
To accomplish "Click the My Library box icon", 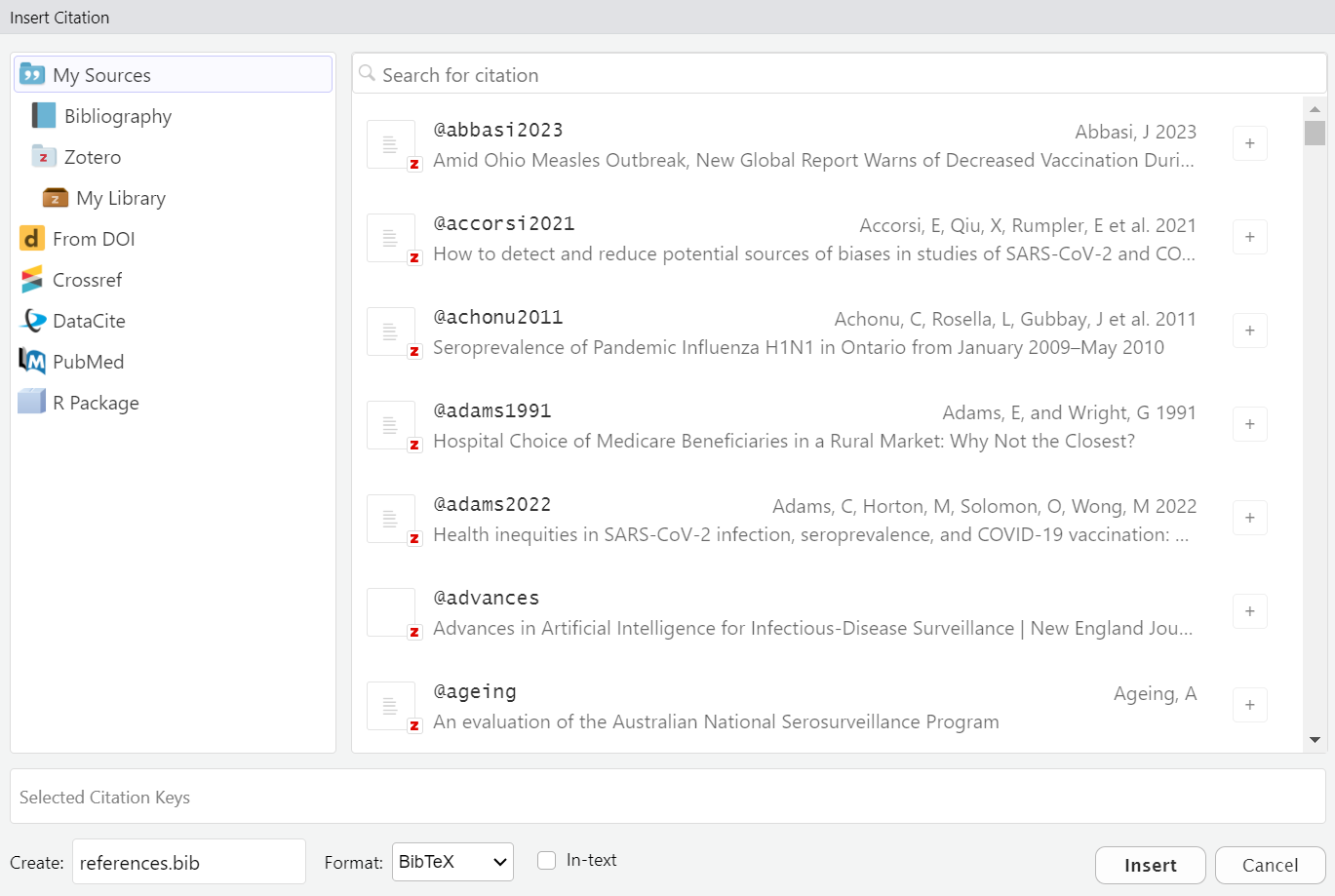I will coord(56,198).
